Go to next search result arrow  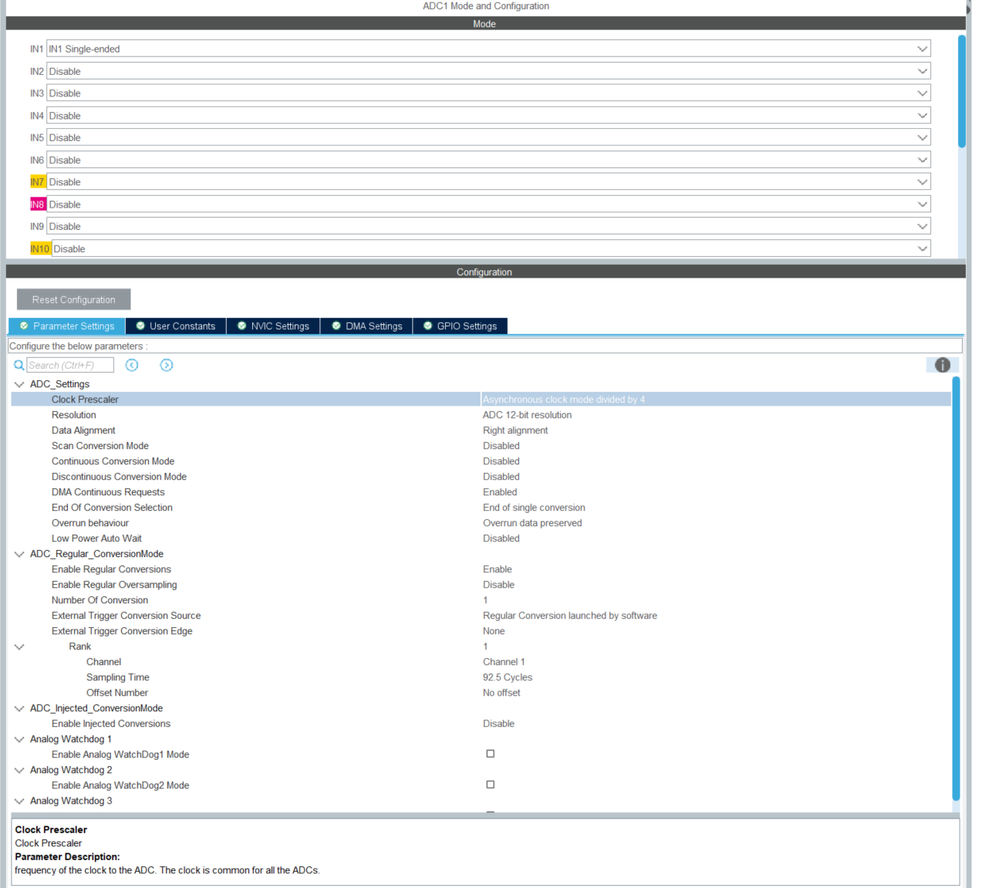pos(166,365)
